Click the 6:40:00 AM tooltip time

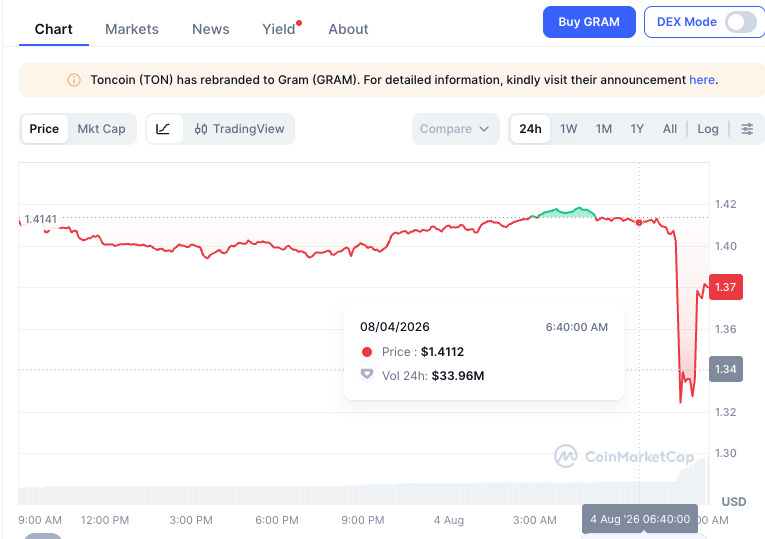point(577,327)
